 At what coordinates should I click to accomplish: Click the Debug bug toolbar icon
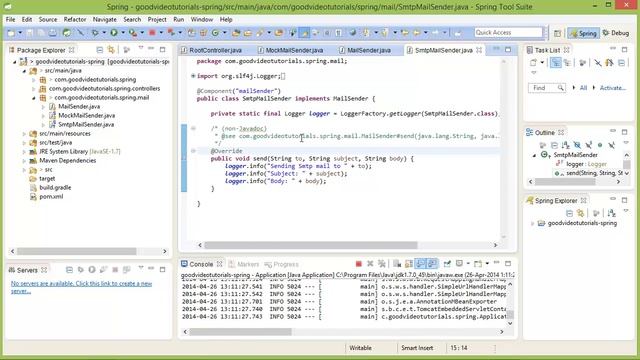click(x=95, y=33)
